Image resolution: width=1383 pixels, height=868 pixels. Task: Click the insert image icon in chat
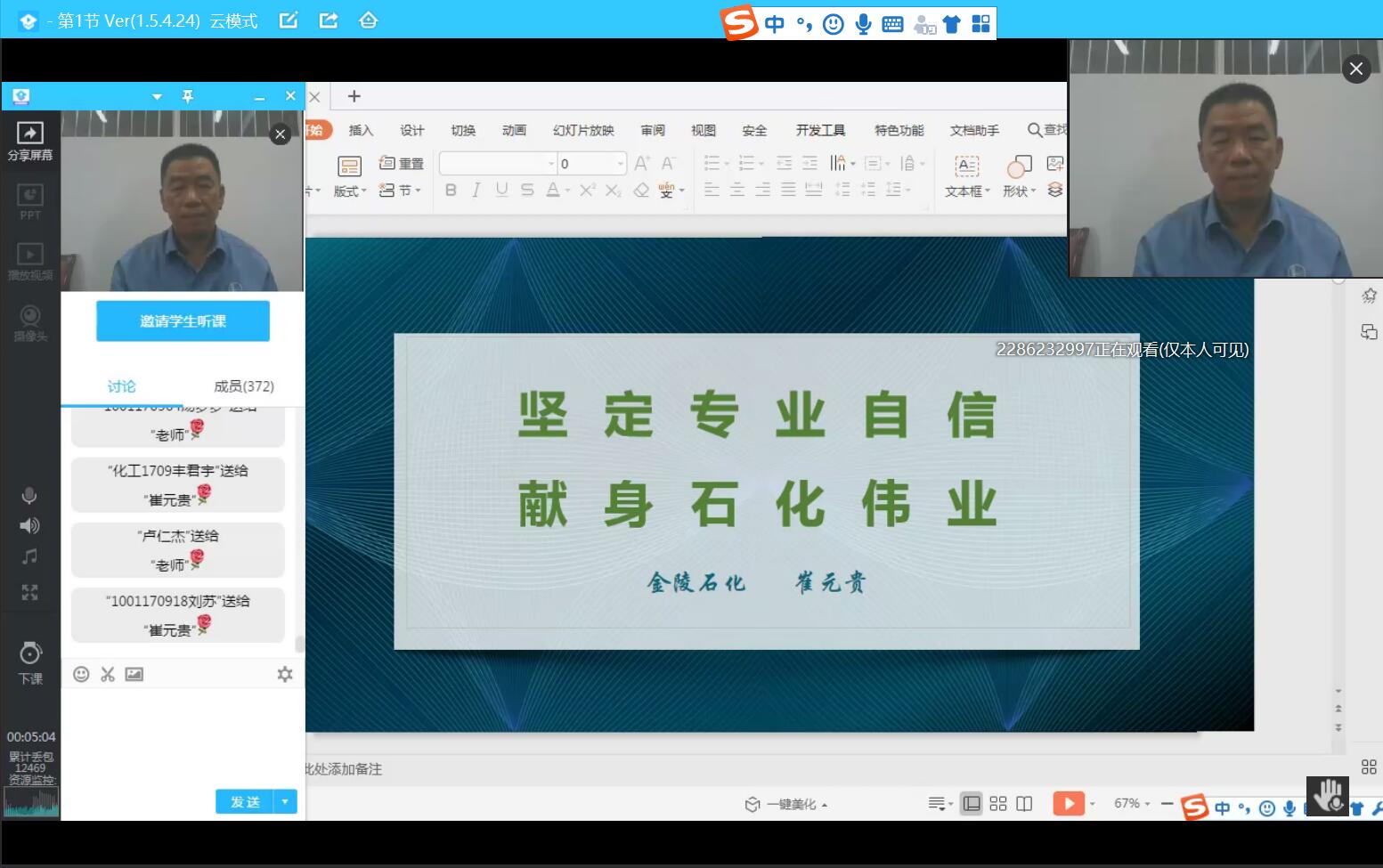134,674
